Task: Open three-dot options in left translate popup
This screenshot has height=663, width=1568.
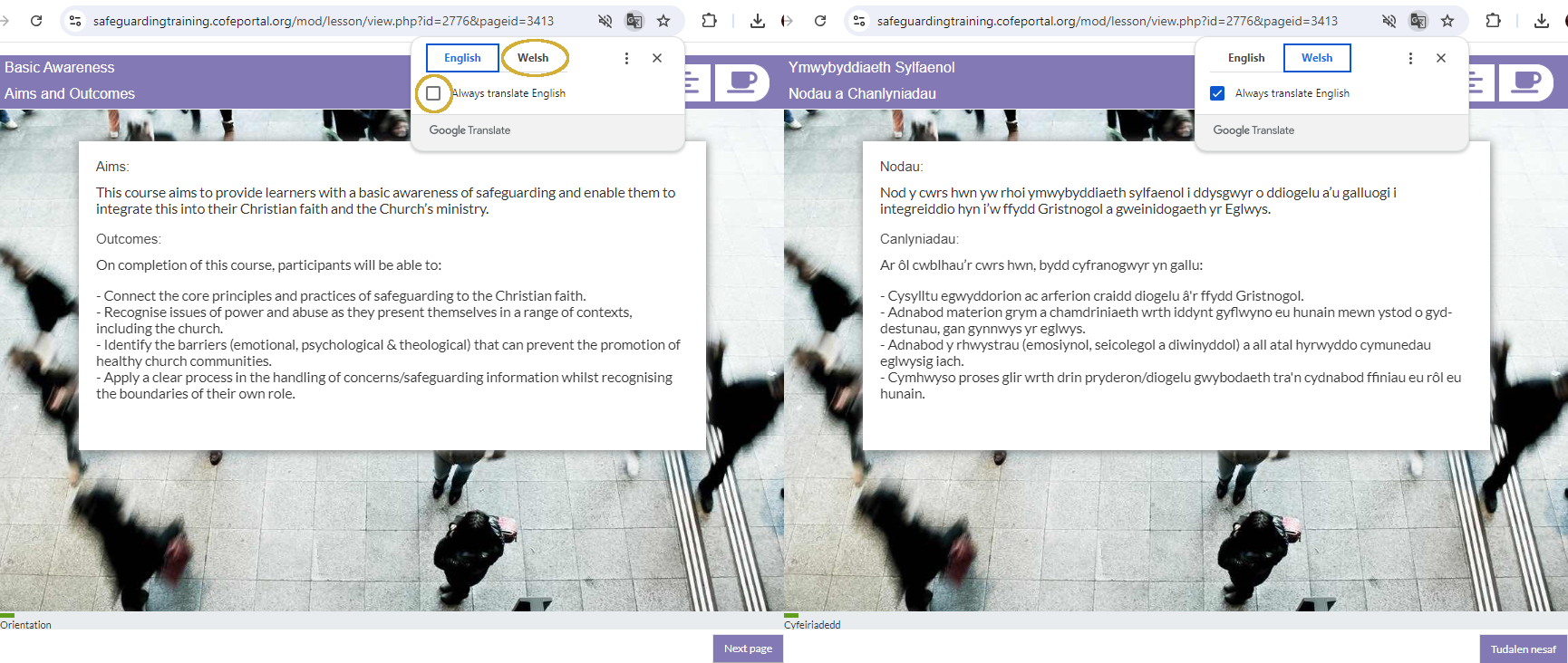Action: click(x=626, y=58)
